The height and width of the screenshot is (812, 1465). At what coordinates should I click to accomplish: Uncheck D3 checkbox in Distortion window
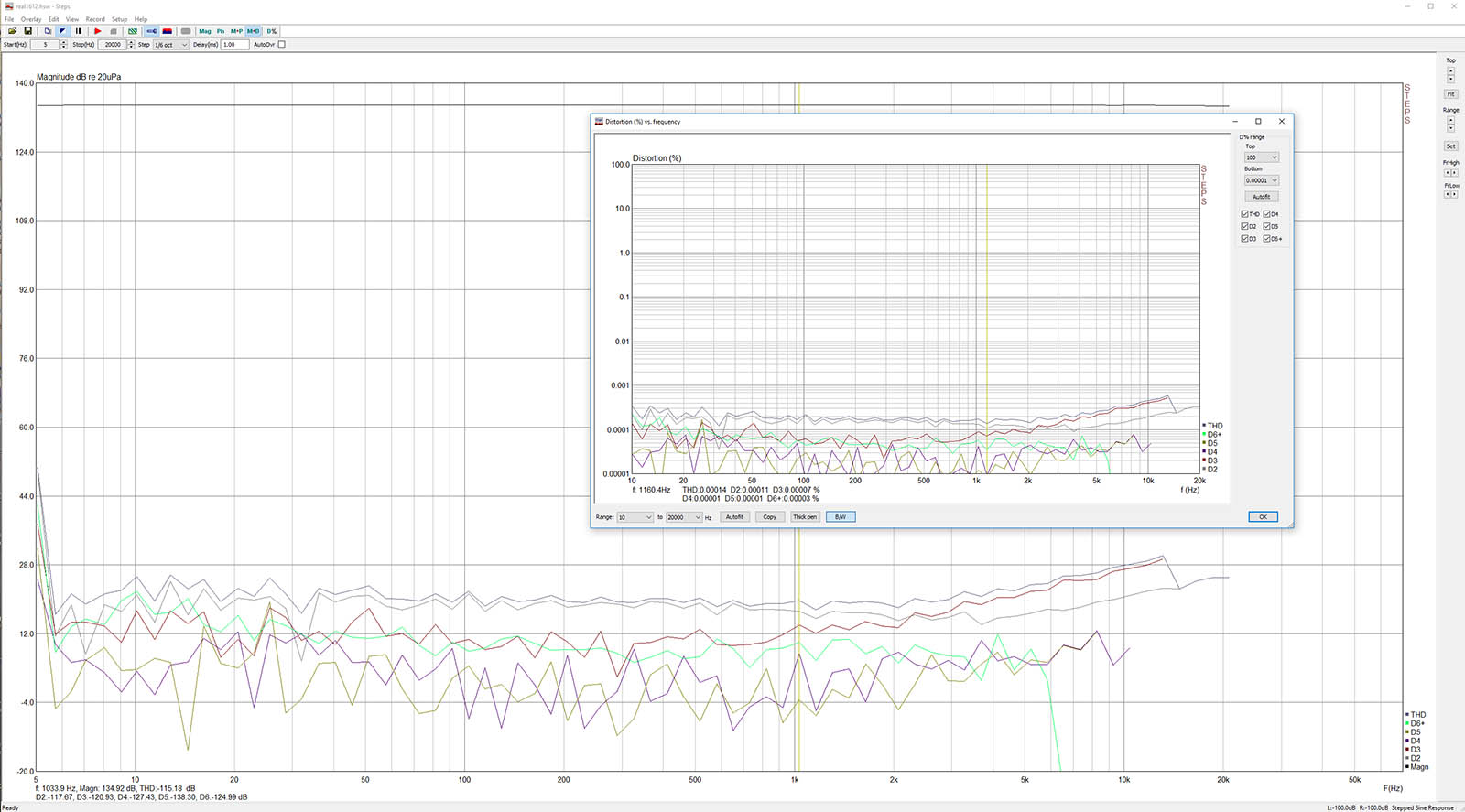point(1244,239)
